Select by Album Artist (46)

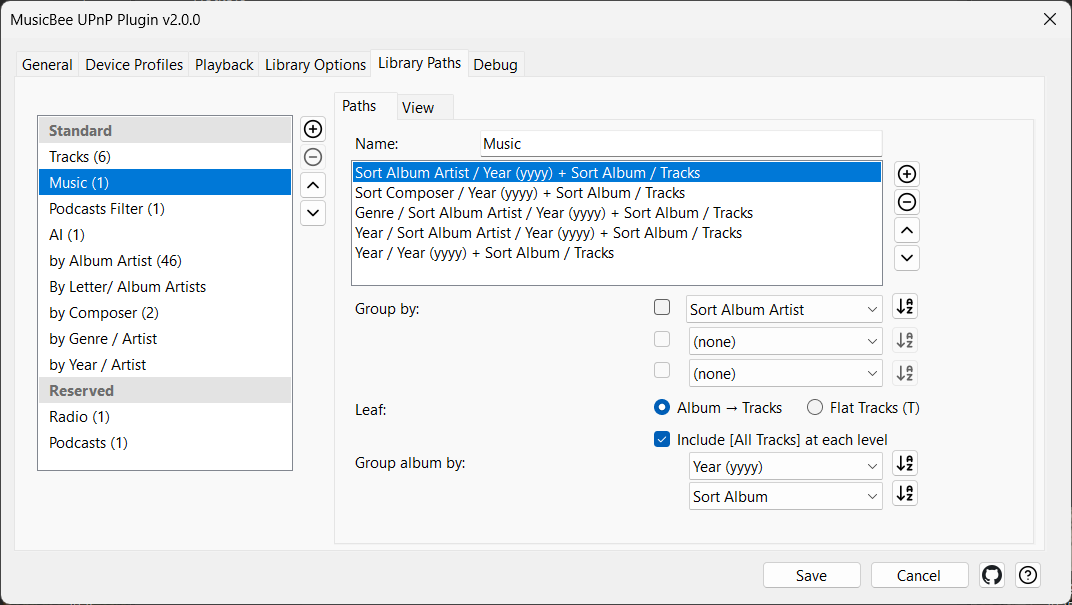pyautogui.click(x=165, y=260)
